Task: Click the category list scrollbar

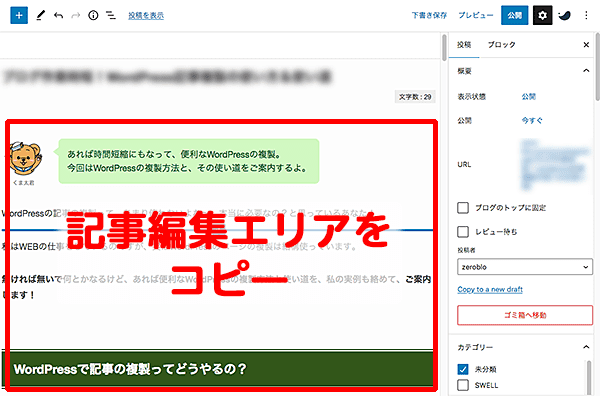Action: tap(589, 377)
